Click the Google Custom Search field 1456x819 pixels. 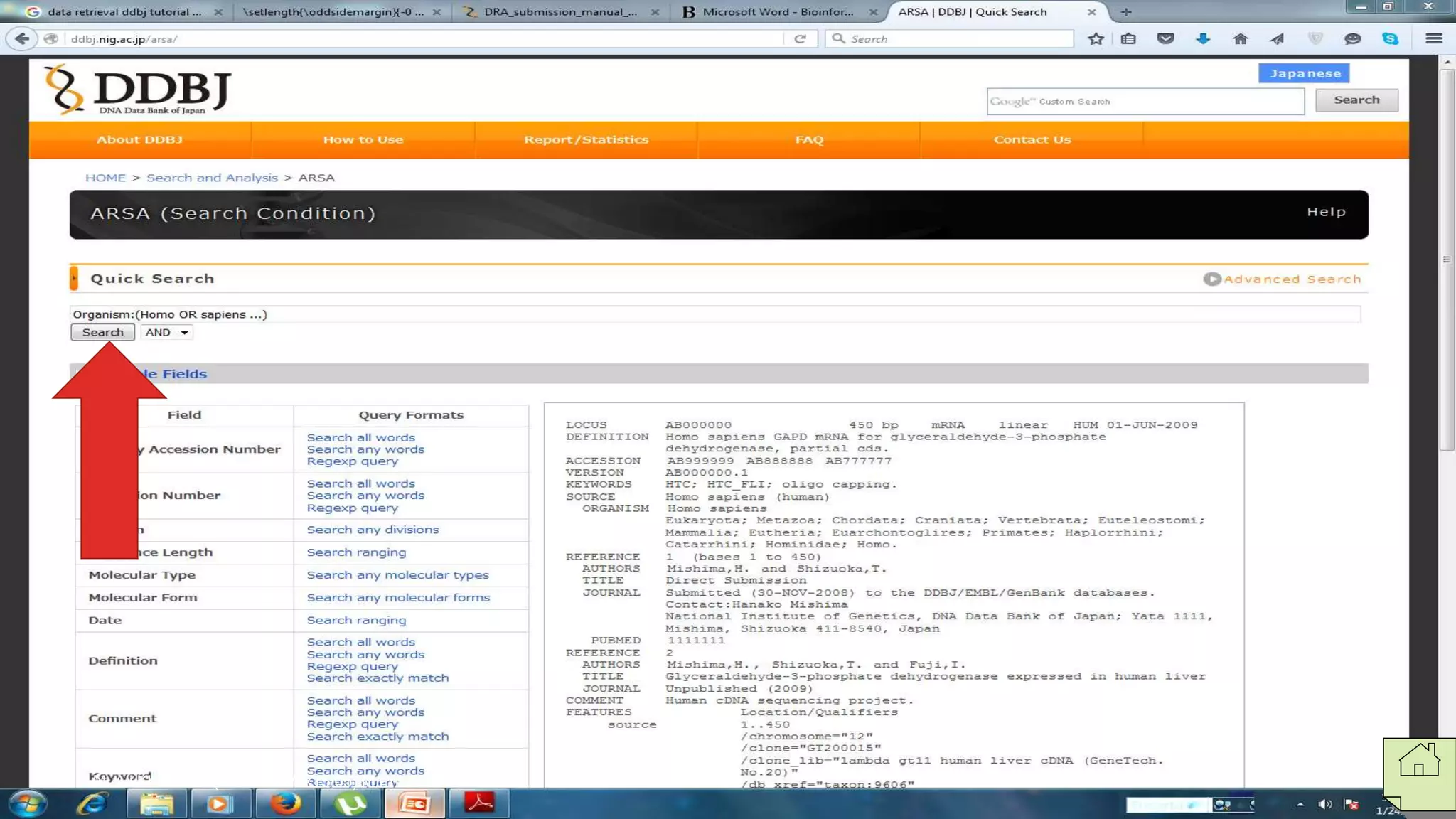[1145, 101]
